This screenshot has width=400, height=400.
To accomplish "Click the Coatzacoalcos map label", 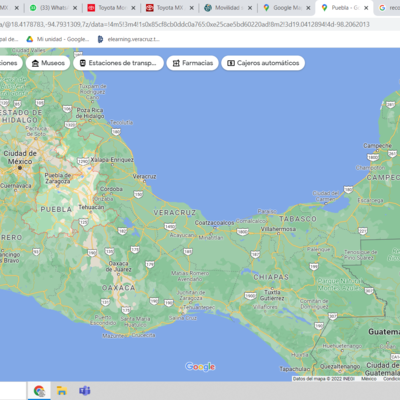I will 214,222.
